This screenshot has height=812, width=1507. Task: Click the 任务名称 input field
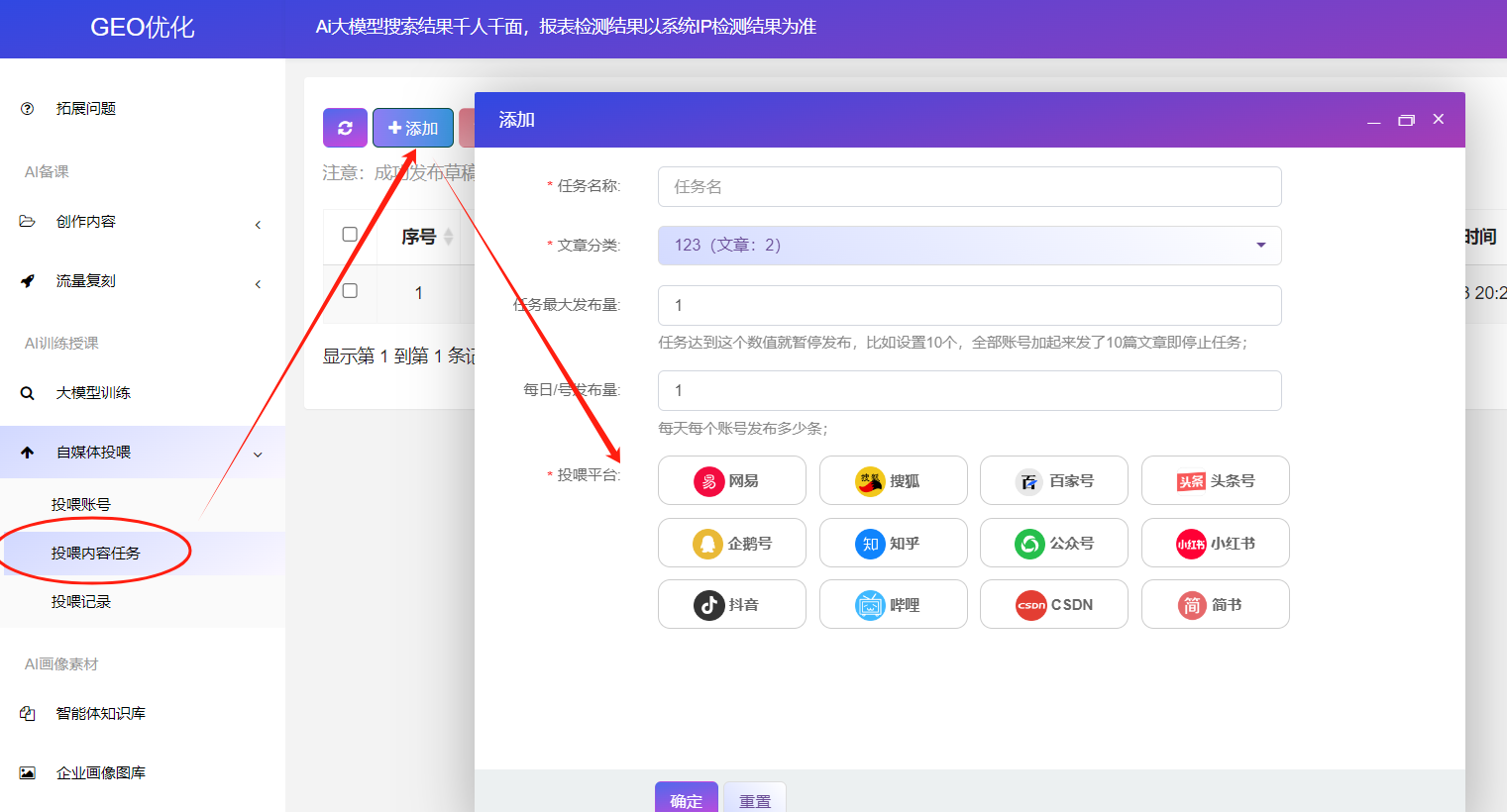coord(969,186)
